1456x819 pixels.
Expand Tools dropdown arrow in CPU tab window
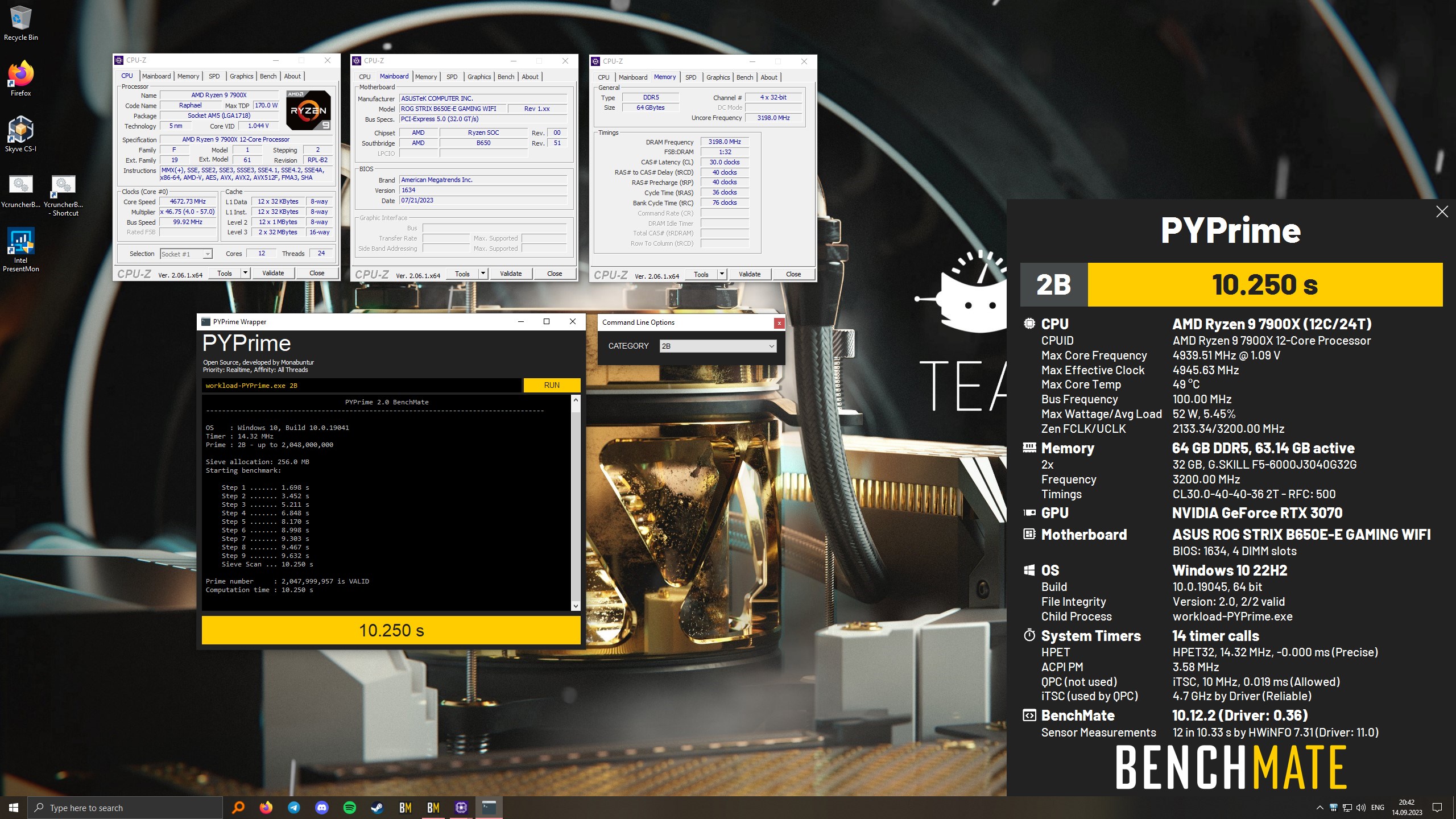tap(245, 274)
